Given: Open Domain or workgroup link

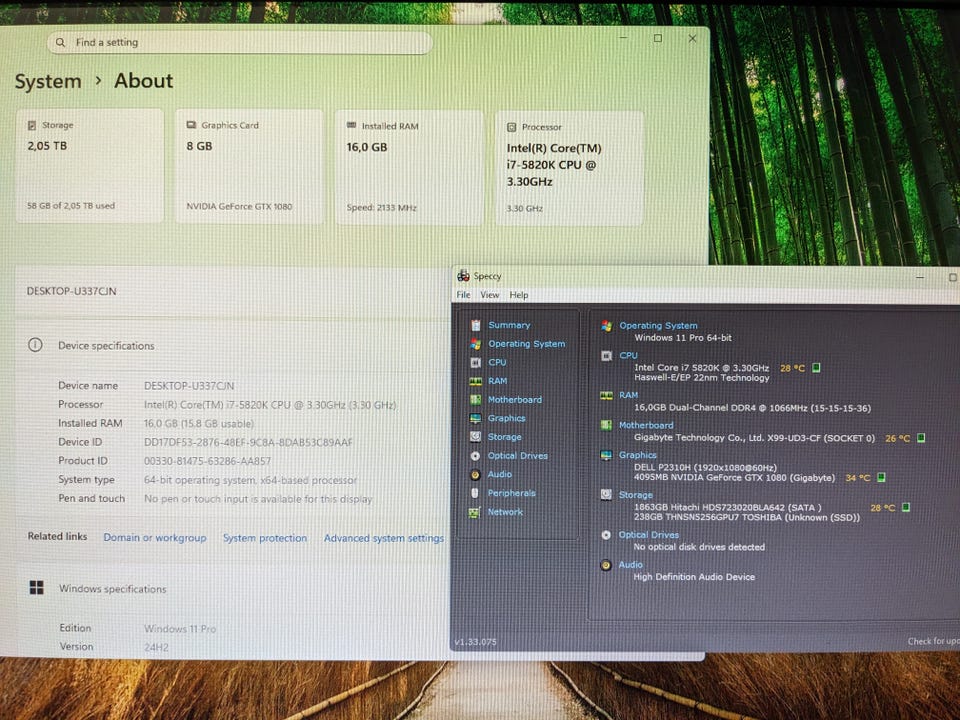Looking at the screenshot, I should pos(155,538).
